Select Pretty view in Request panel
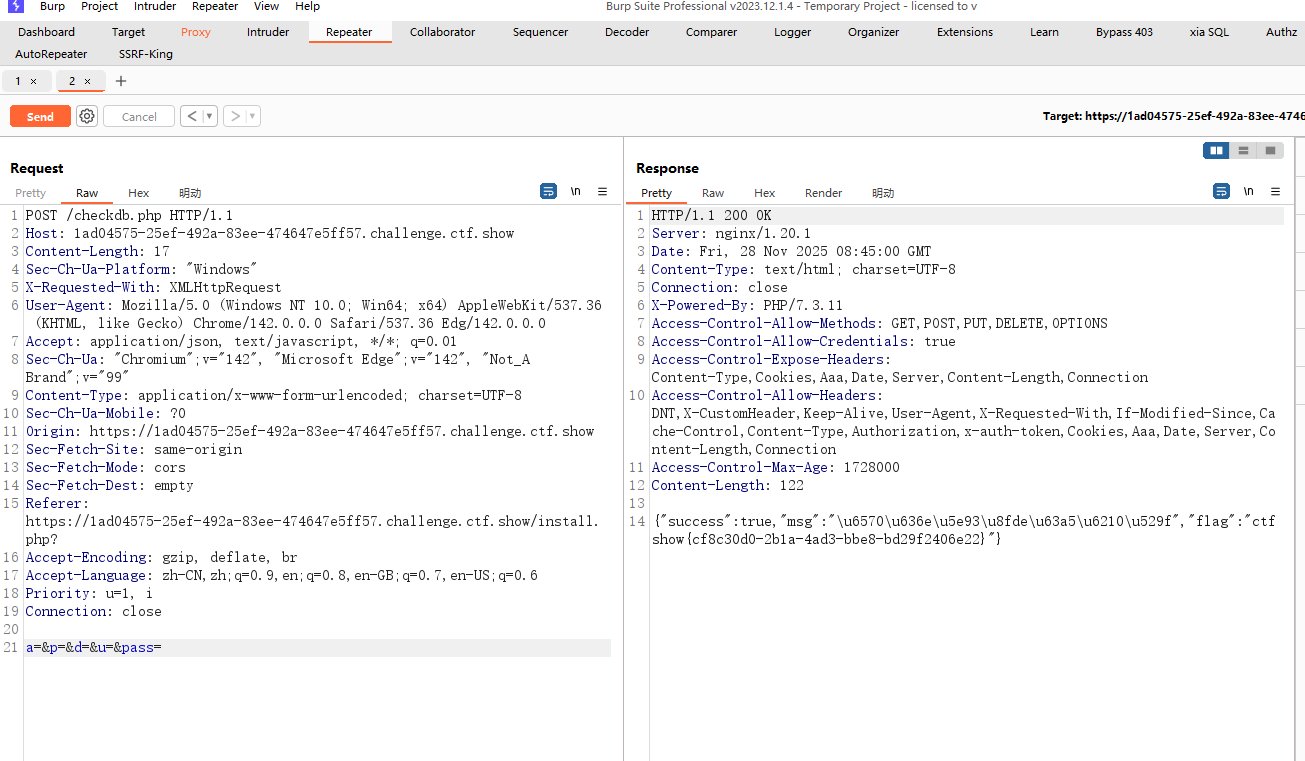This screenshot has width=1305, height=761. [x=30, y=193]
